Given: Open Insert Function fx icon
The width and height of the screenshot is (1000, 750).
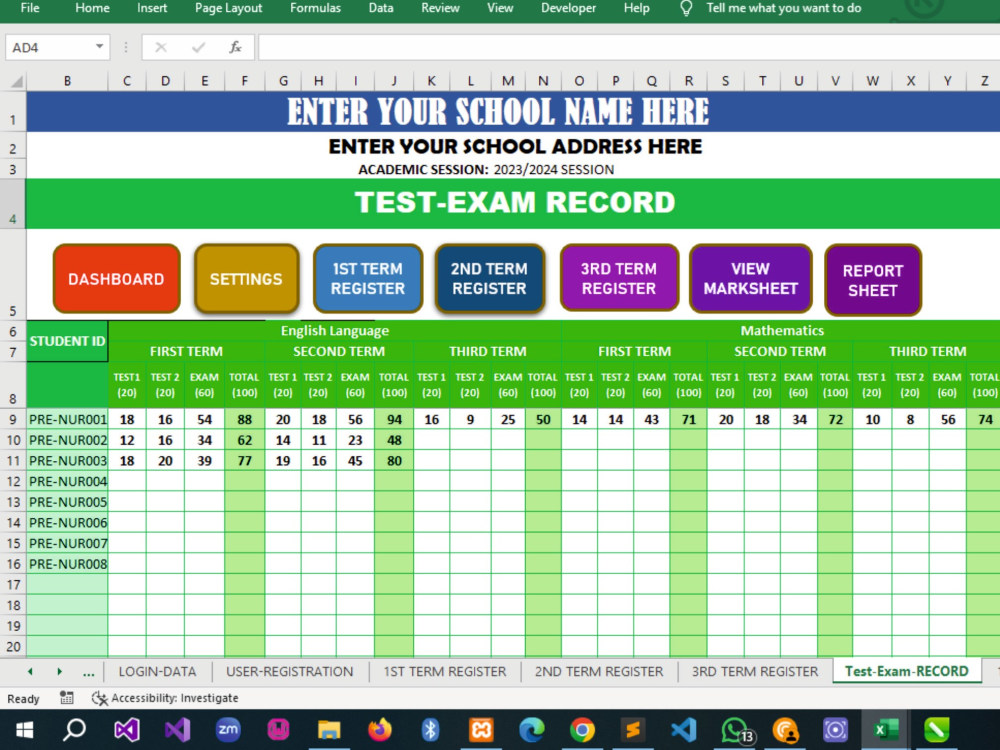Looking at the screenshot, I should 235,47.
